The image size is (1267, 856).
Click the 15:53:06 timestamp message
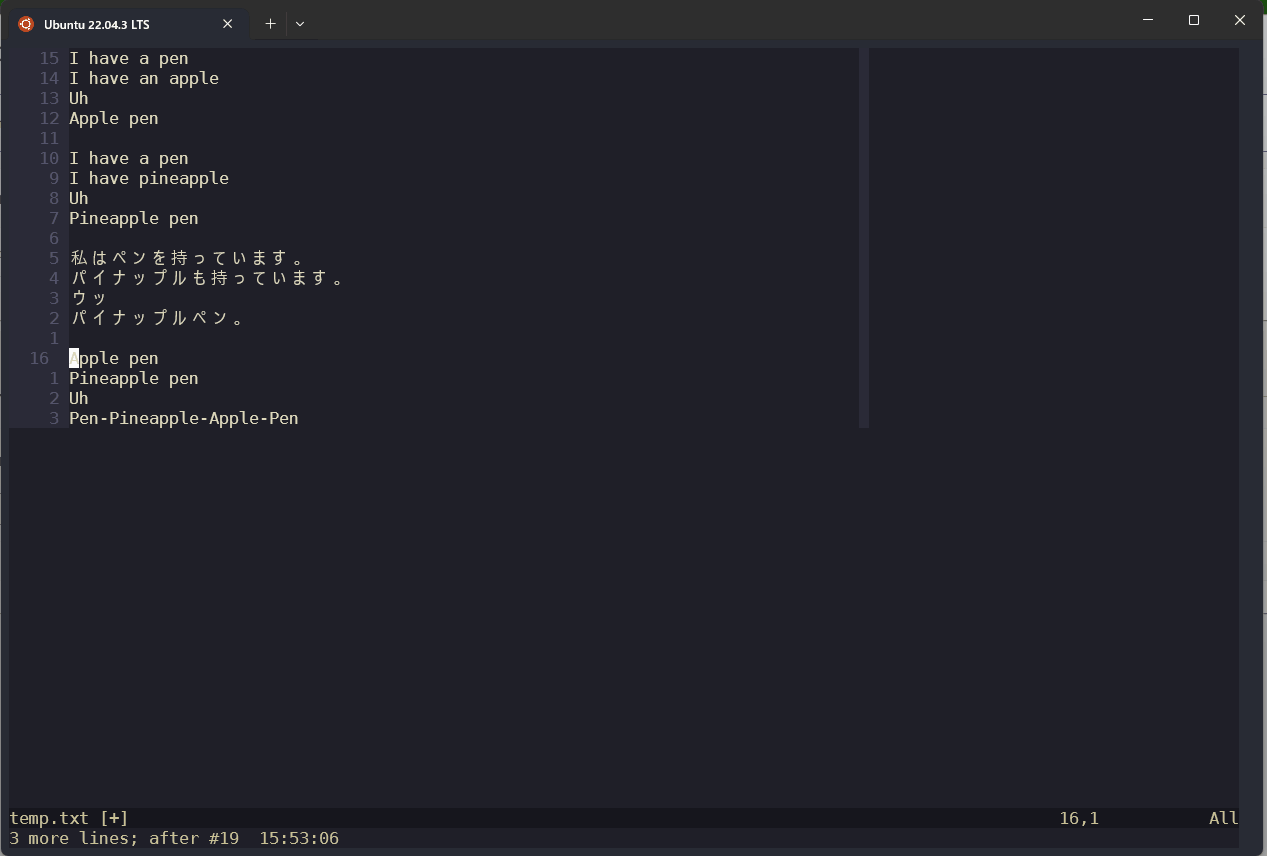pyautogui.click(x=298, y=838)
